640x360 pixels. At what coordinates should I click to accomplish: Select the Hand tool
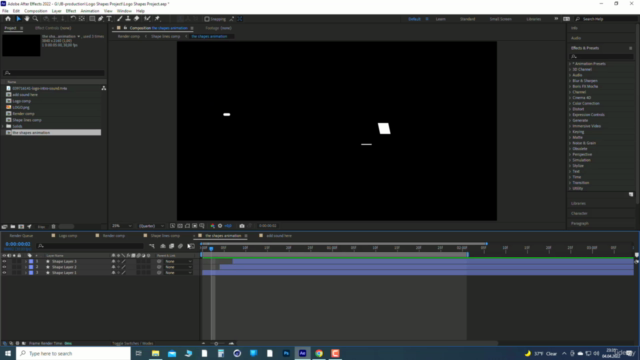27,19
